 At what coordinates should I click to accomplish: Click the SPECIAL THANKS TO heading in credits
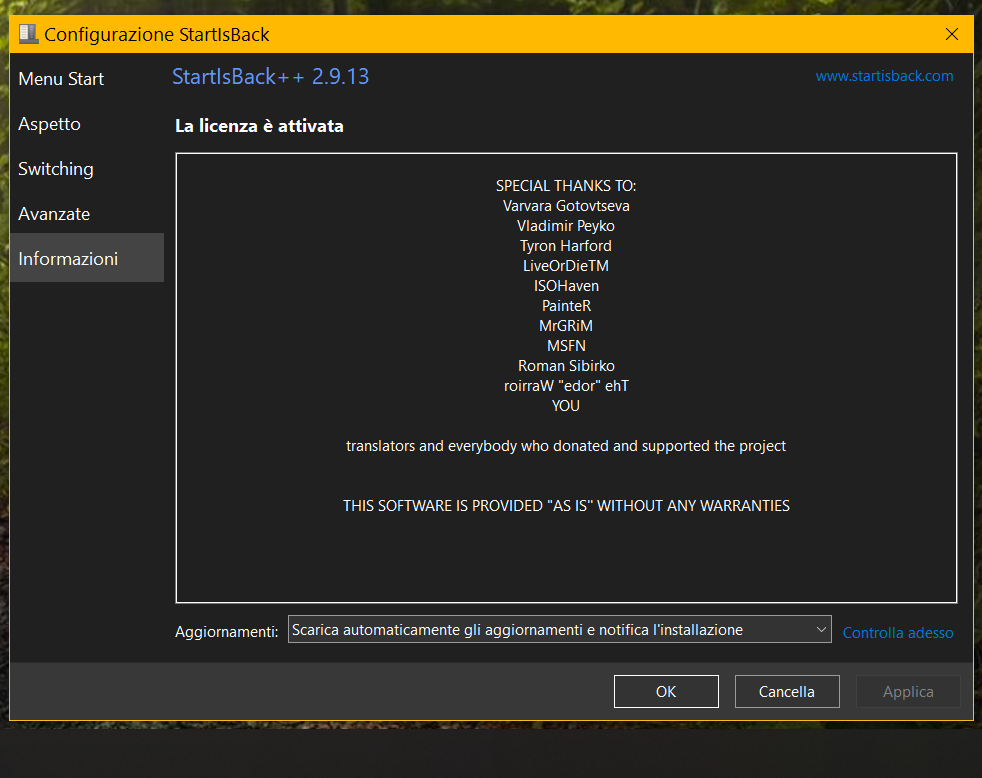pos(566,186)
